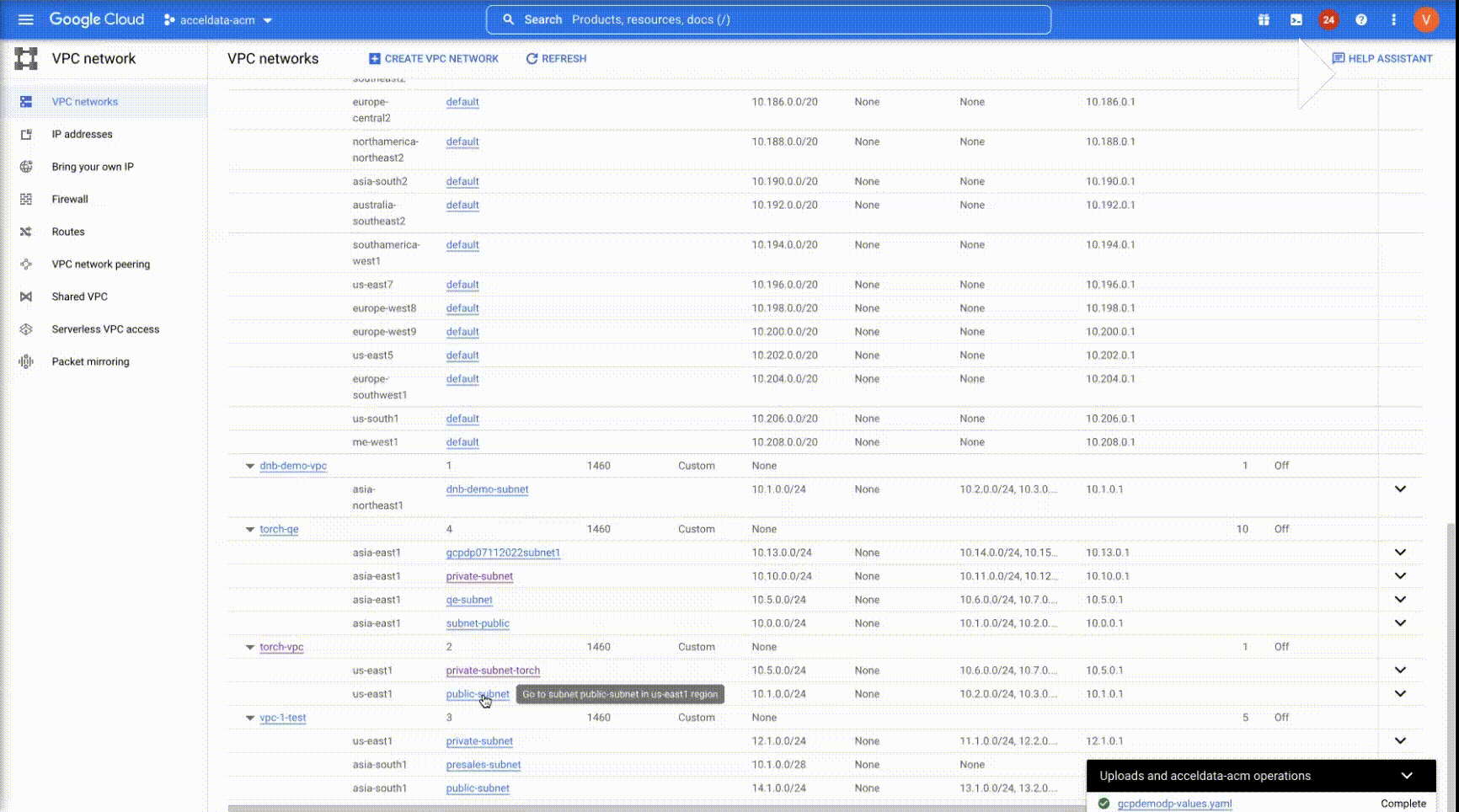Image resolution: width=1459 pixels, height=812 pixels.
Task: Collapse the vpc-1-test network row
Action: (x=249, y=719)
